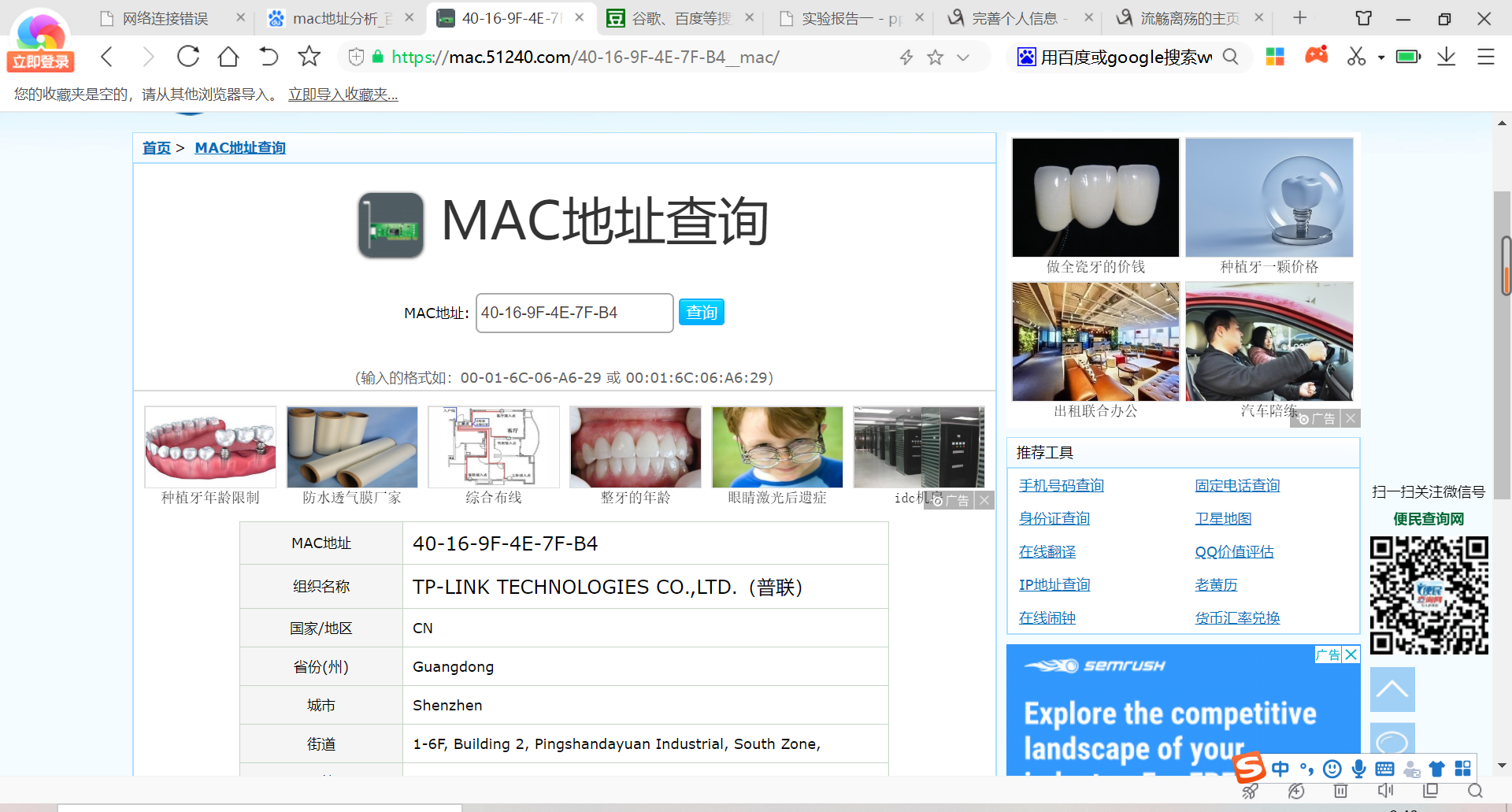Viewport: 1512px width, 812px height.
Task: Open the 老黄历 tool link
Action: coord(1216,584)
